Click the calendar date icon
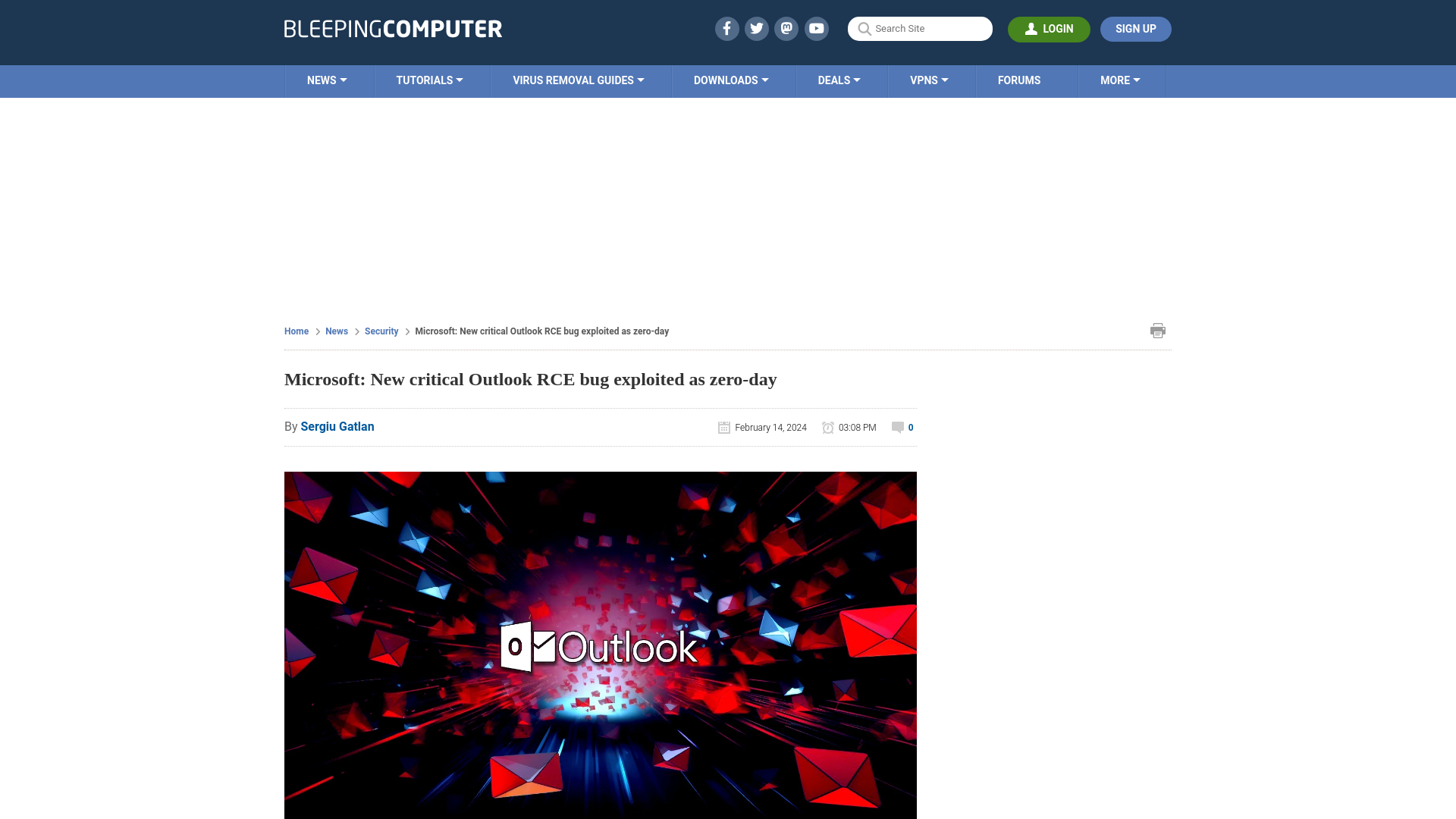Viewport: 1456px width, 819px height. coord(725,427)
